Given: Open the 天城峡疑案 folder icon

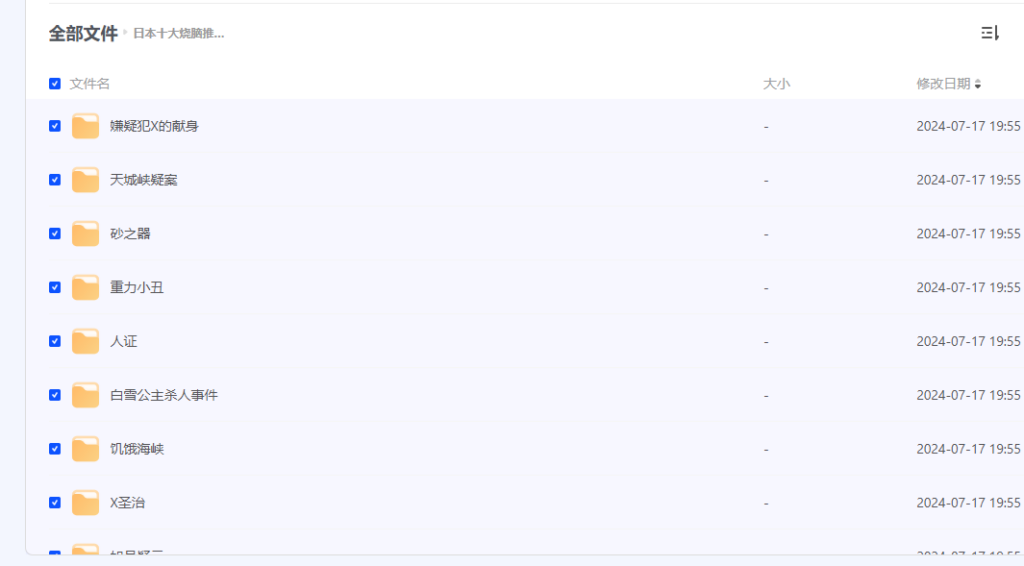Looking at the screenshot, I should click(85, 180).
